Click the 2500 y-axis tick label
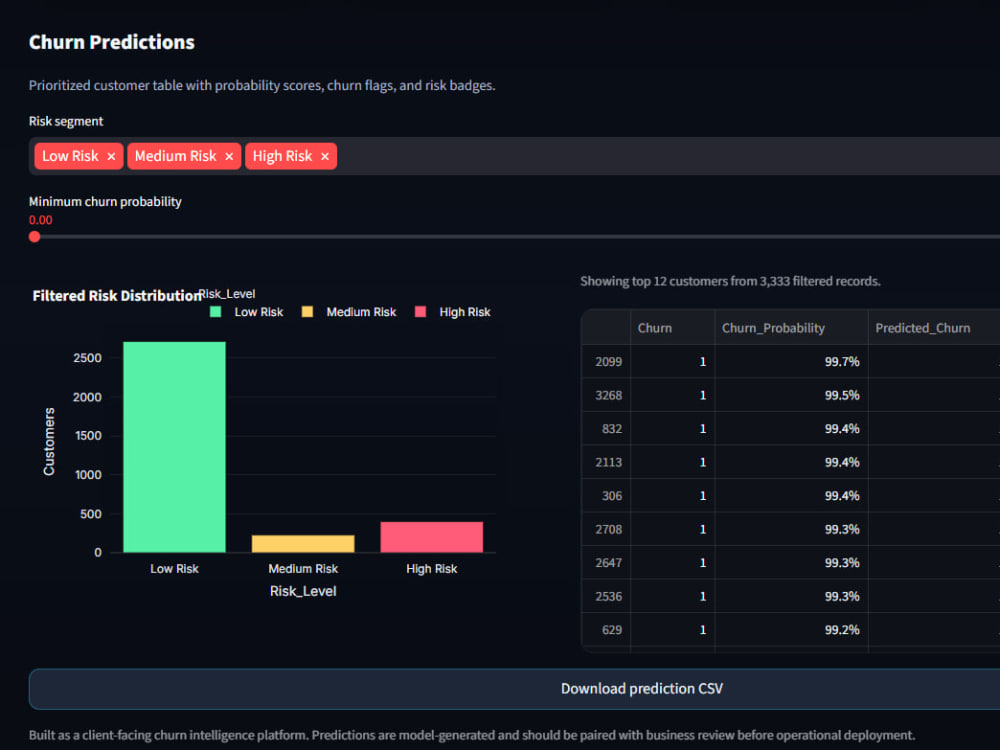 (x=87, y=358)
